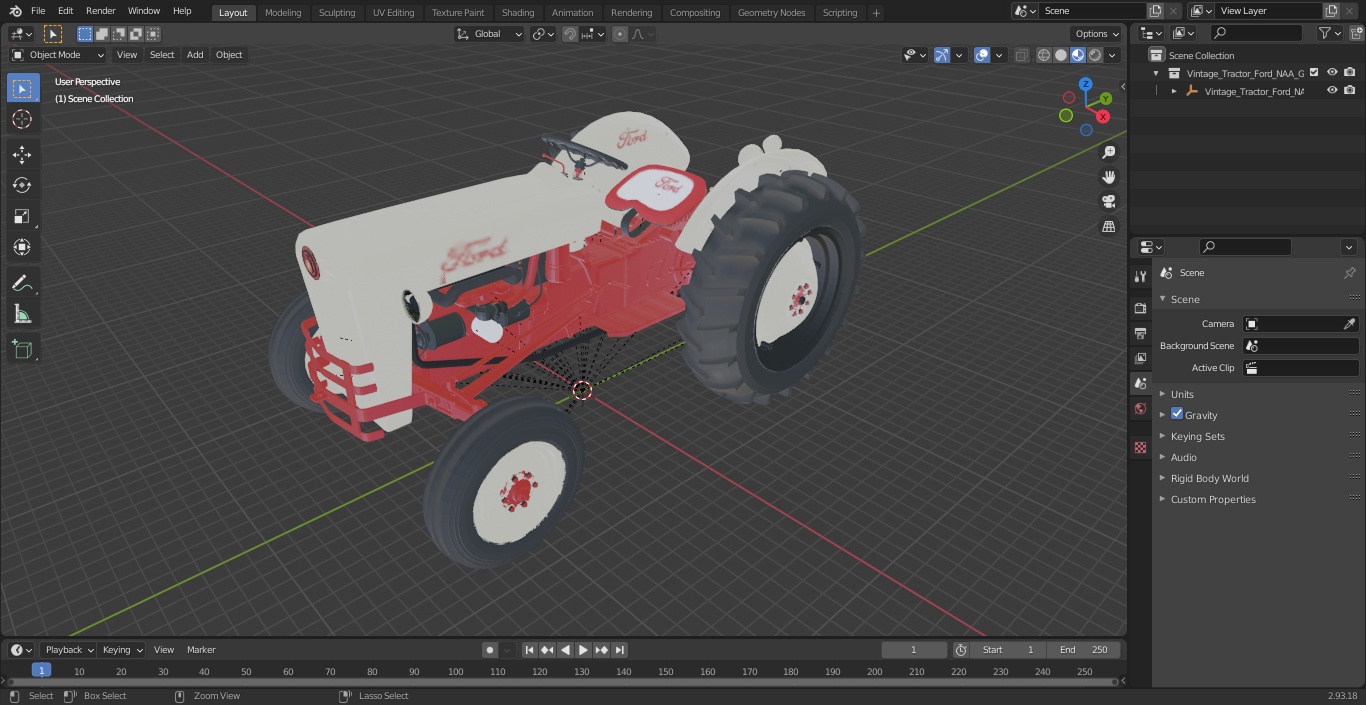Select the Add Cube tool
The height and width of the screenshot is (705, 1366).
(22, 350)
